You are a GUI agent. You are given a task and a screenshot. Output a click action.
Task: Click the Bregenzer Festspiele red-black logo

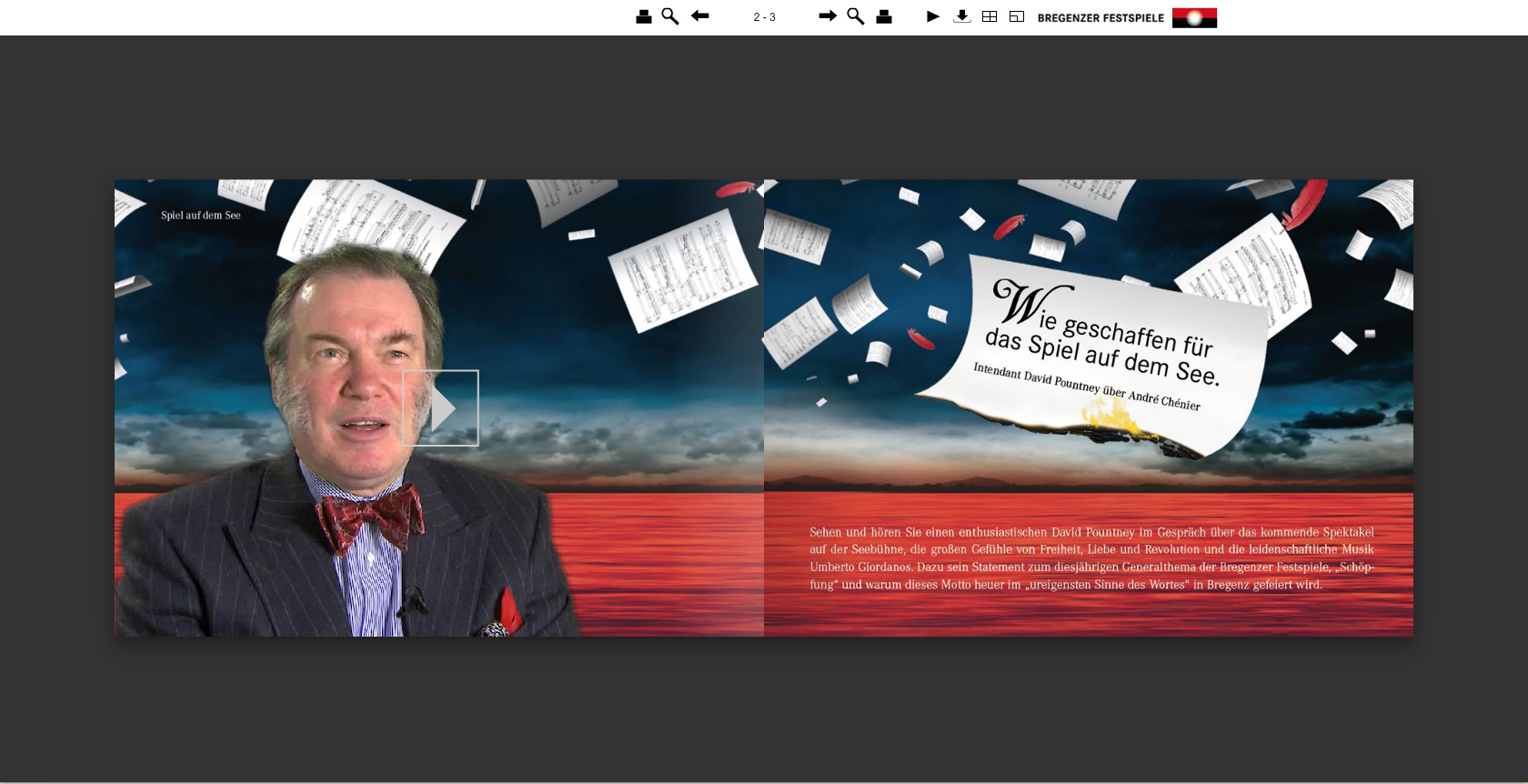pyautogui.click(x=1194, y=17)
